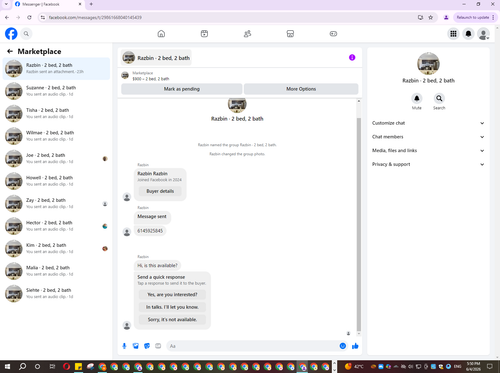
Task: Open Siehte - 2 bed, 2 bath chat
Action: (x=56, y=293)
